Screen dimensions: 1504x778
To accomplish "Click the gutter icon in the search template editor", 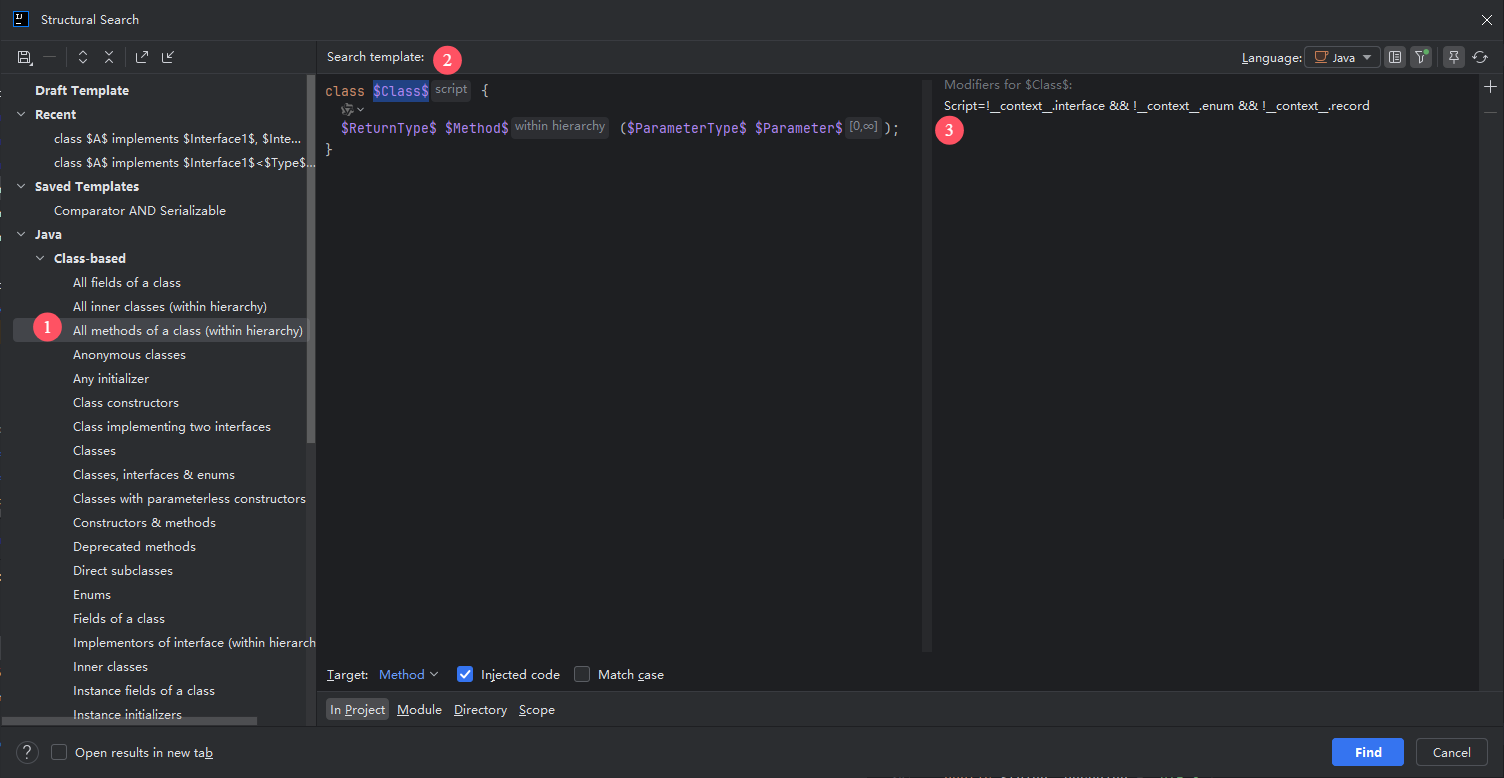I will tap(351, 109).
